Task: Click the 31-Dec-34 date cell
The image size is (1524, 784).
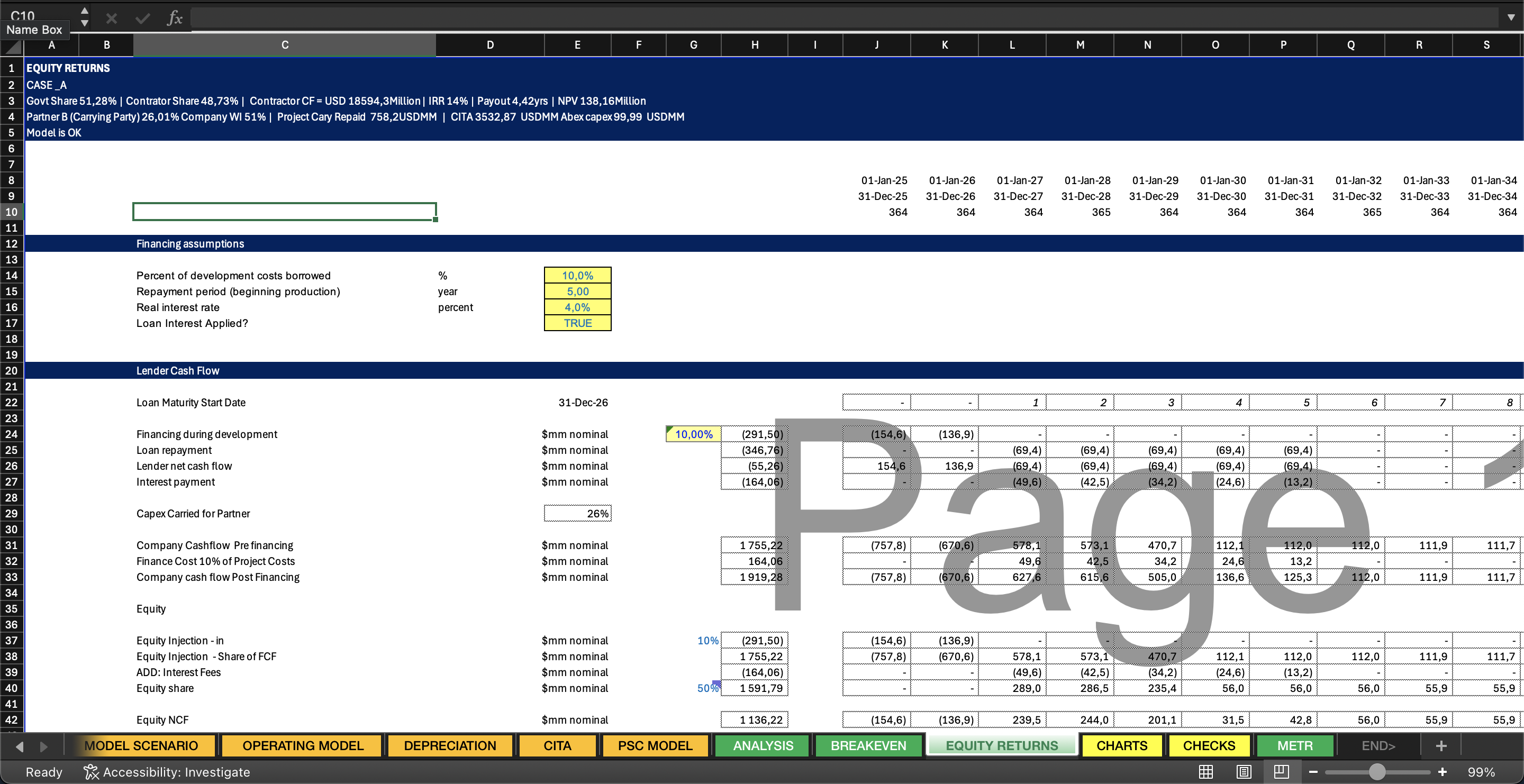Action: [x=1486, y=196]
